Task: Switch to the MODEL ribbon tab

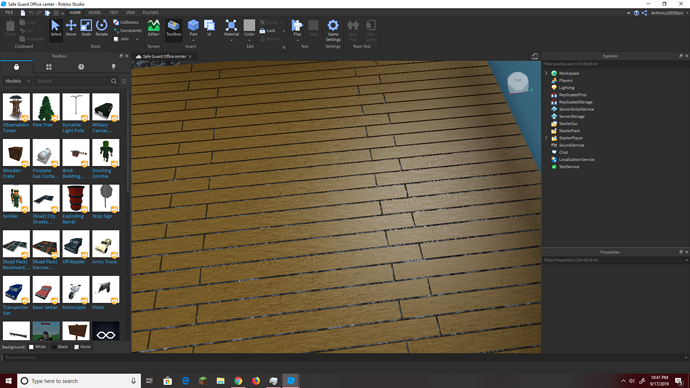Action: point(95,13)
